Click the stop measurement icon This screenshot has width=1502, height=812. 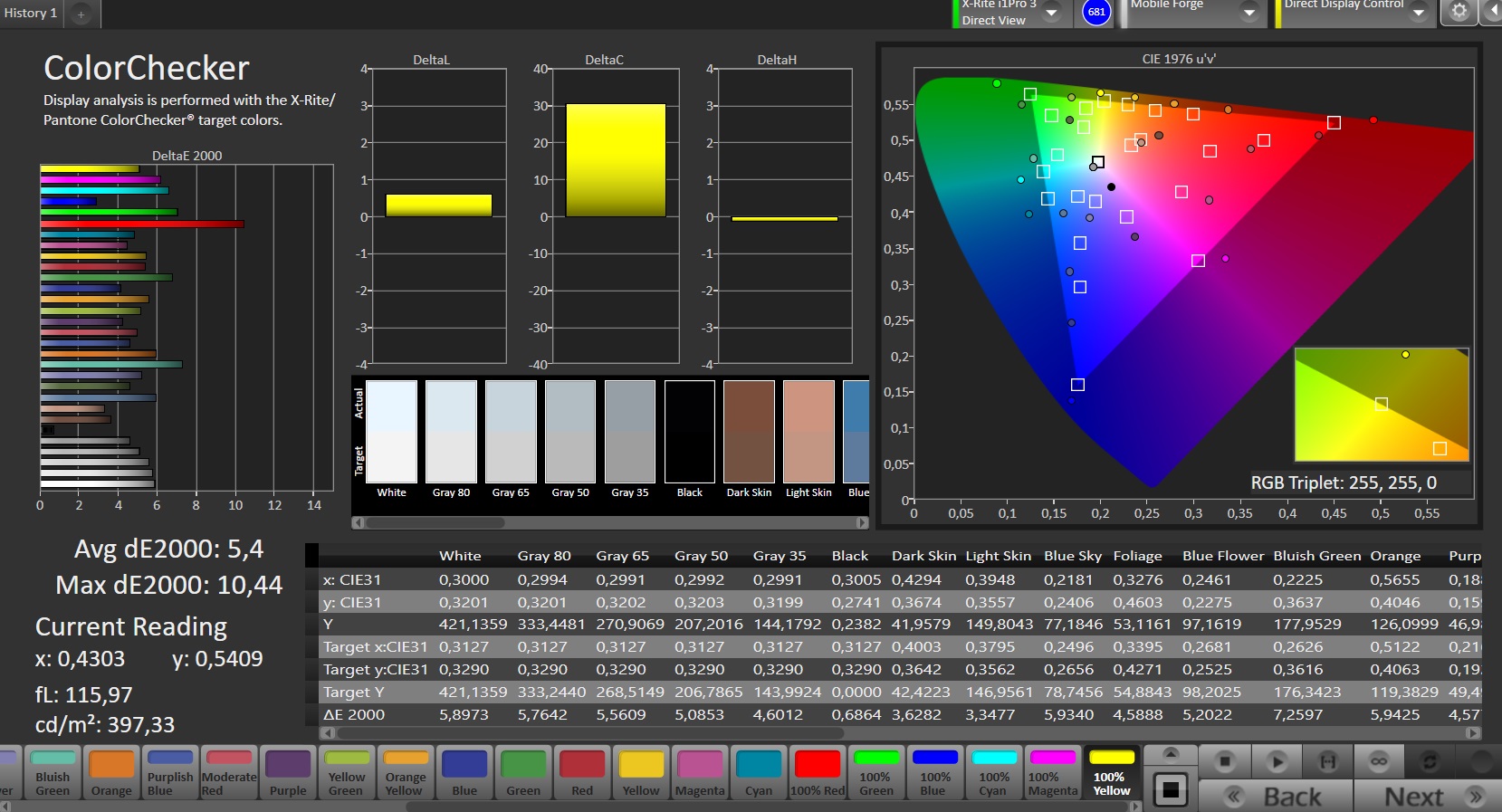pyautogui.click(x=1225, y=761)
